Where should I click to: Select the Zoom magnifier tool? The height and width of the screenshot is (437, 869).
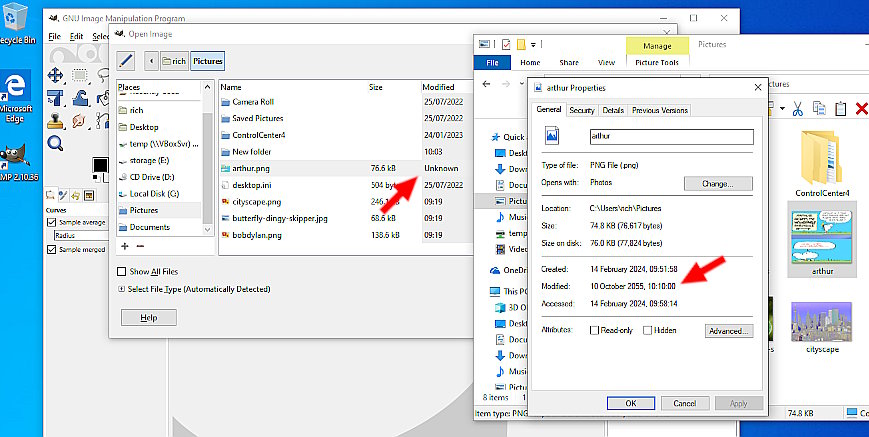[56, 143]
